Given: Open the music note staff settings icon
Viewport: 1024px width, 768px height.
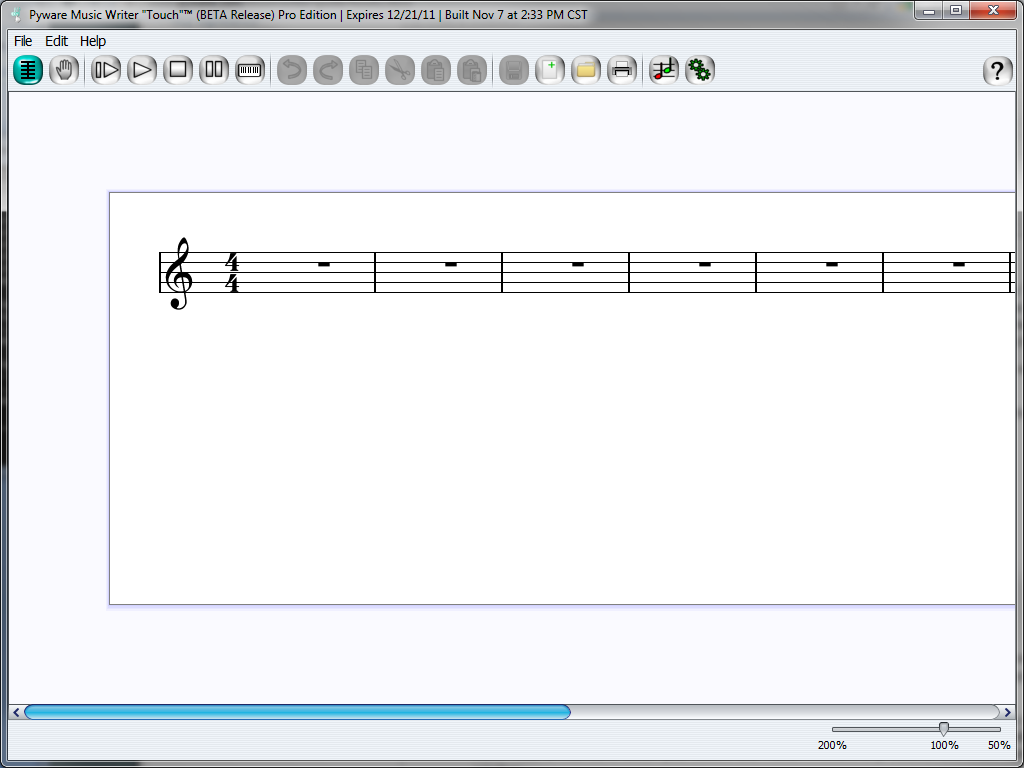Looking at the screenshot, I should click(x=664, y=70).
